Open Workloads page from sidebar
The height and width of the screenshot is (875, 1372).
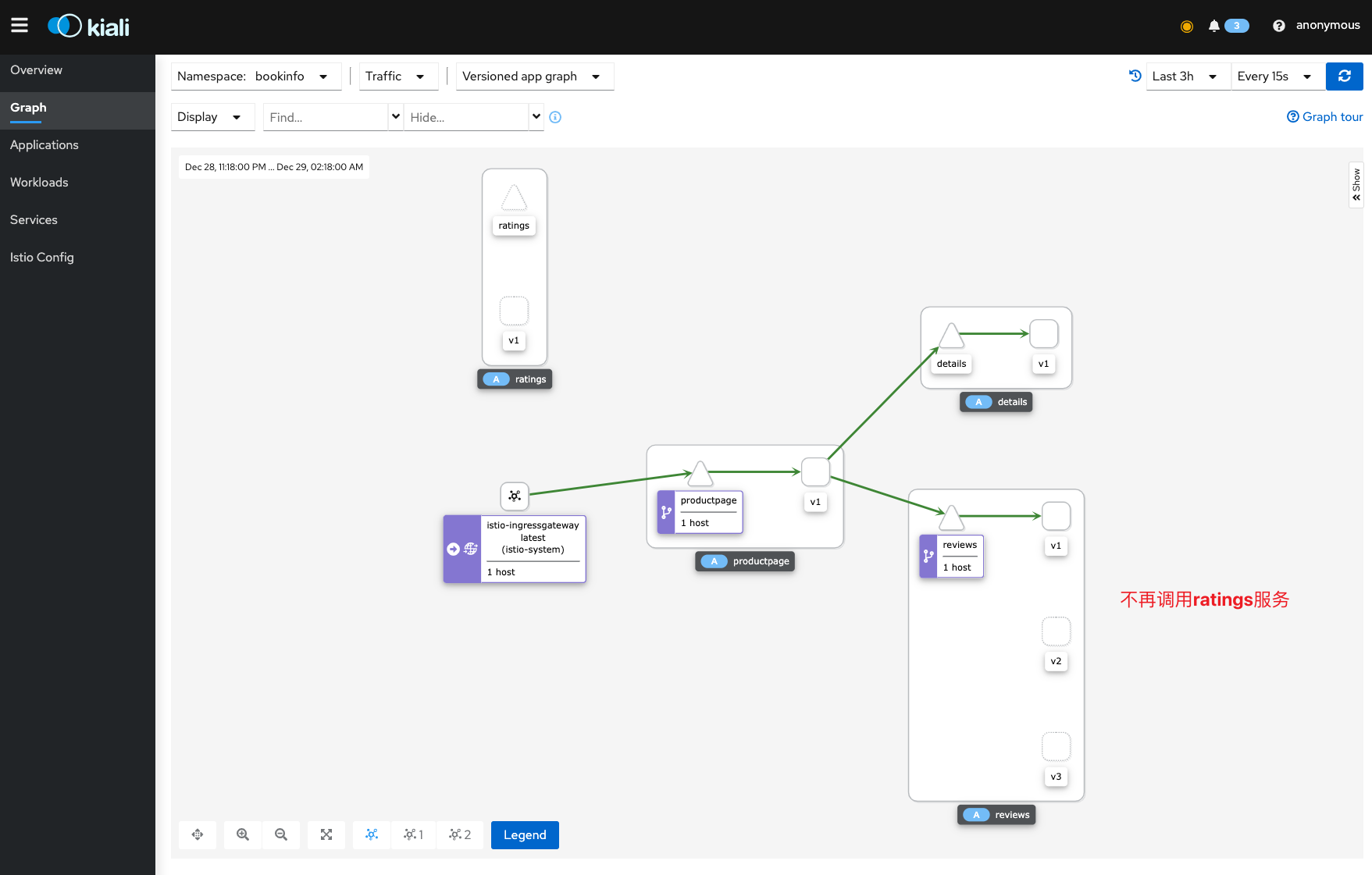(x=77, y=183)
